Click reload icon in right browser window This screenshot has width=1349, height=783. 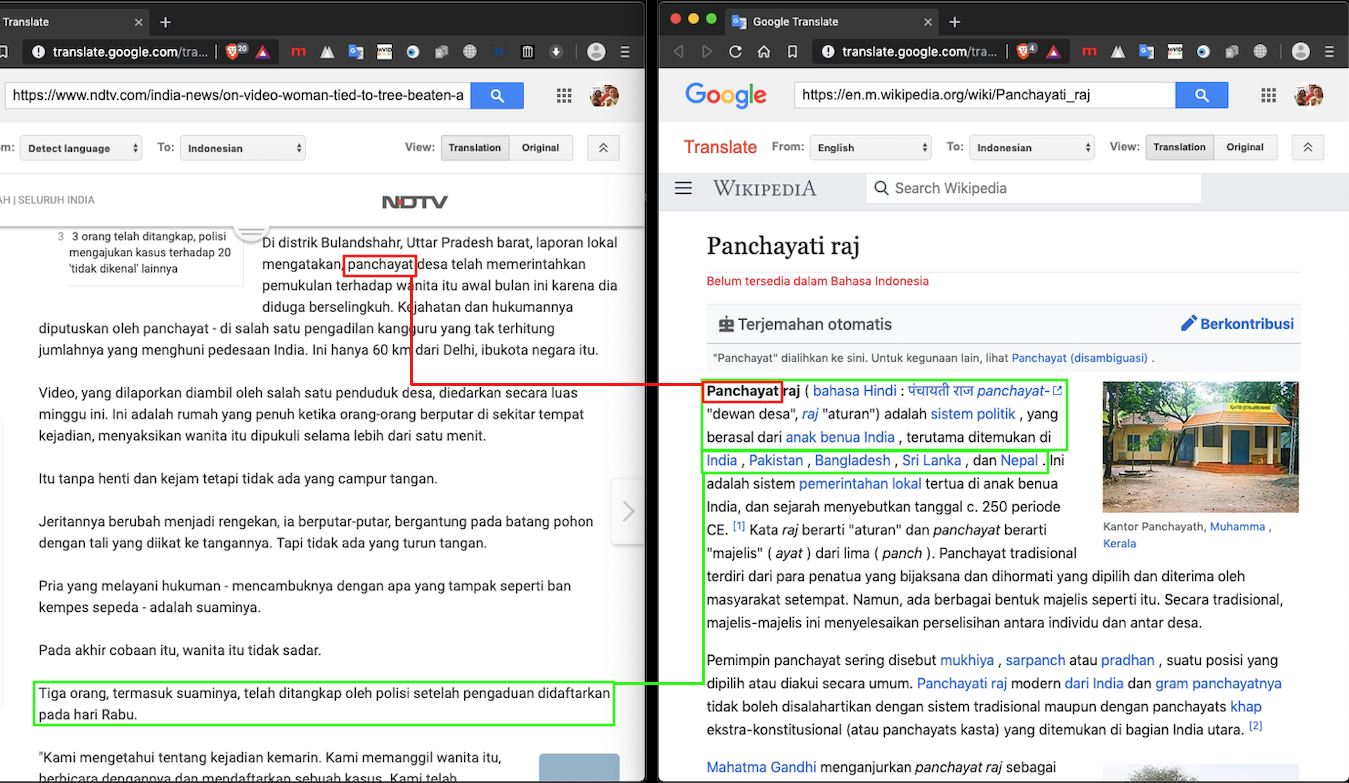(736, 52)
